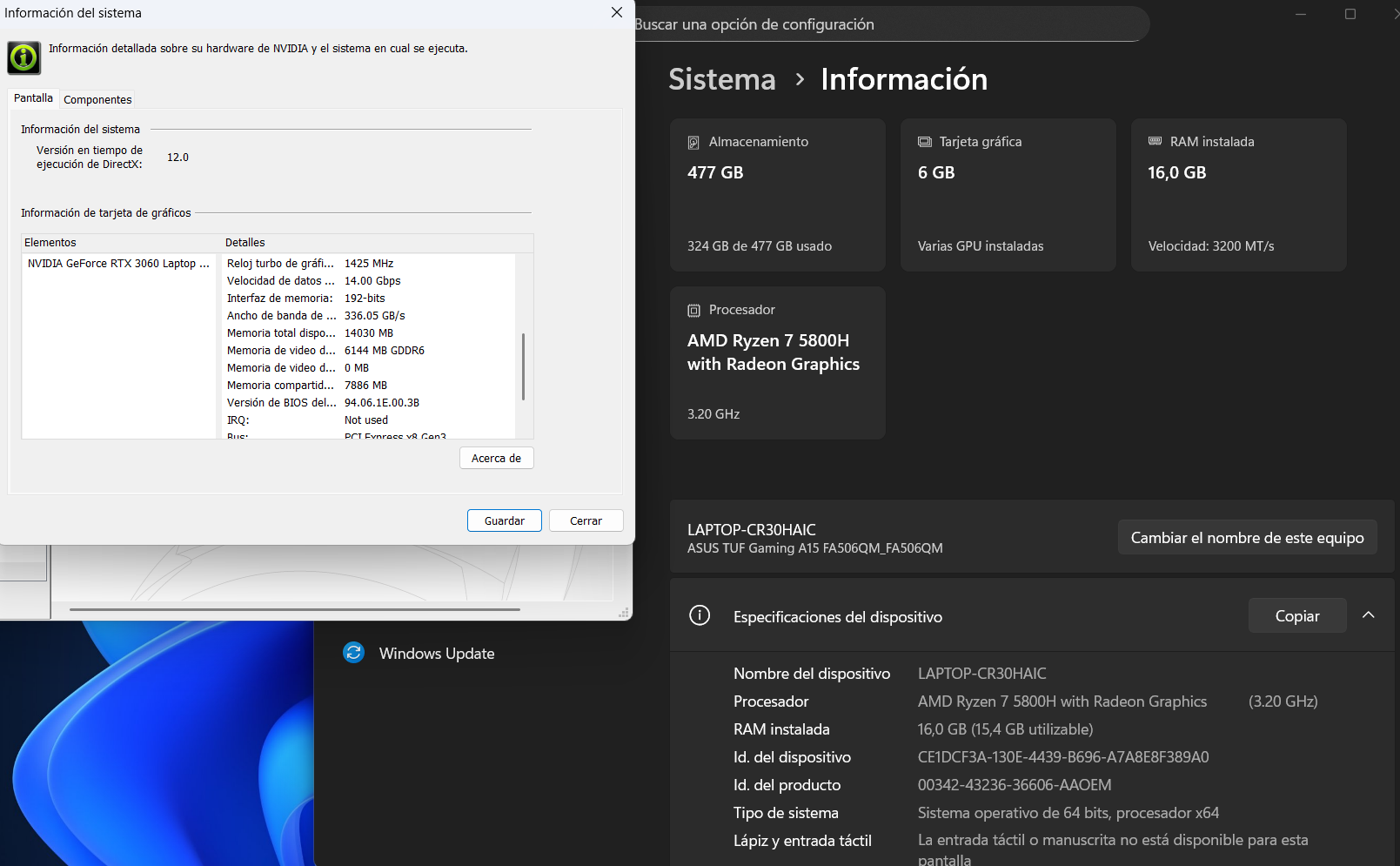The image size is (1400, 866).
Task: Collapse the Especificaciones del dispositivo section
Action: coord(1368,615)
